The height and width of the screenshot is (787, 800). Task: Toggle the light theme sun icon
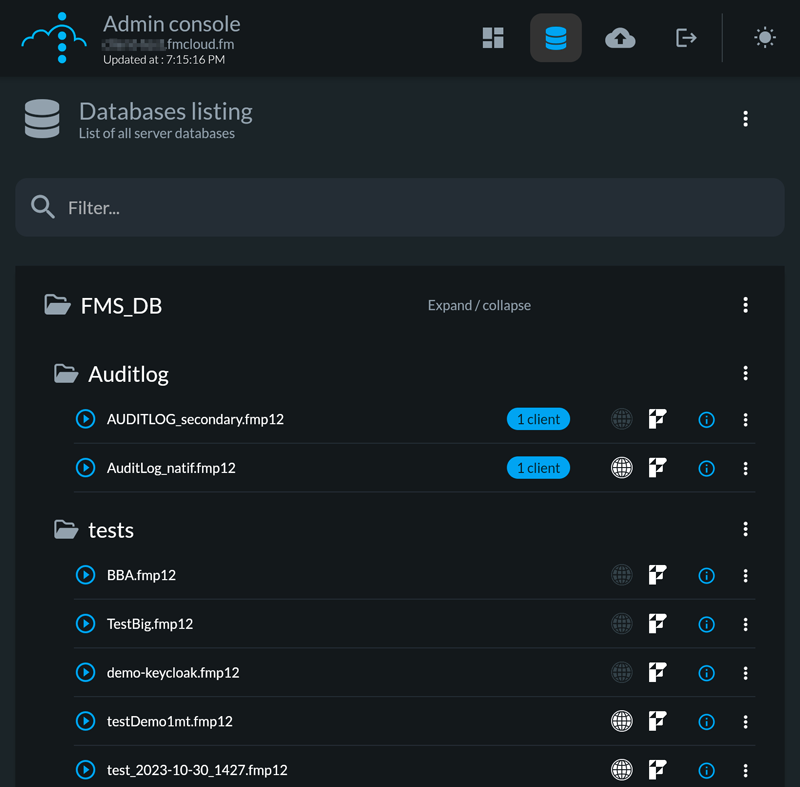tap(765, 37)
